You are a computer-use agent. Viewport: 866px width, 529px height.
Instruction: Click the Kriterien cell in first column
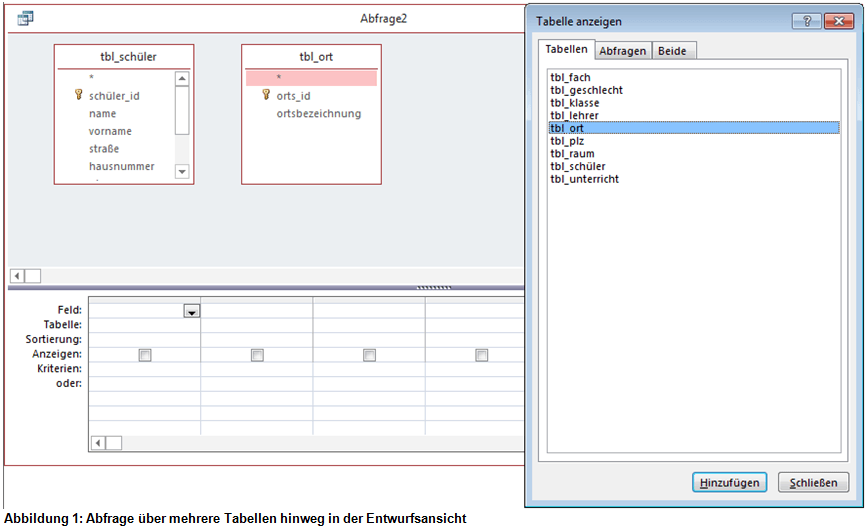(x=145, y=369)
